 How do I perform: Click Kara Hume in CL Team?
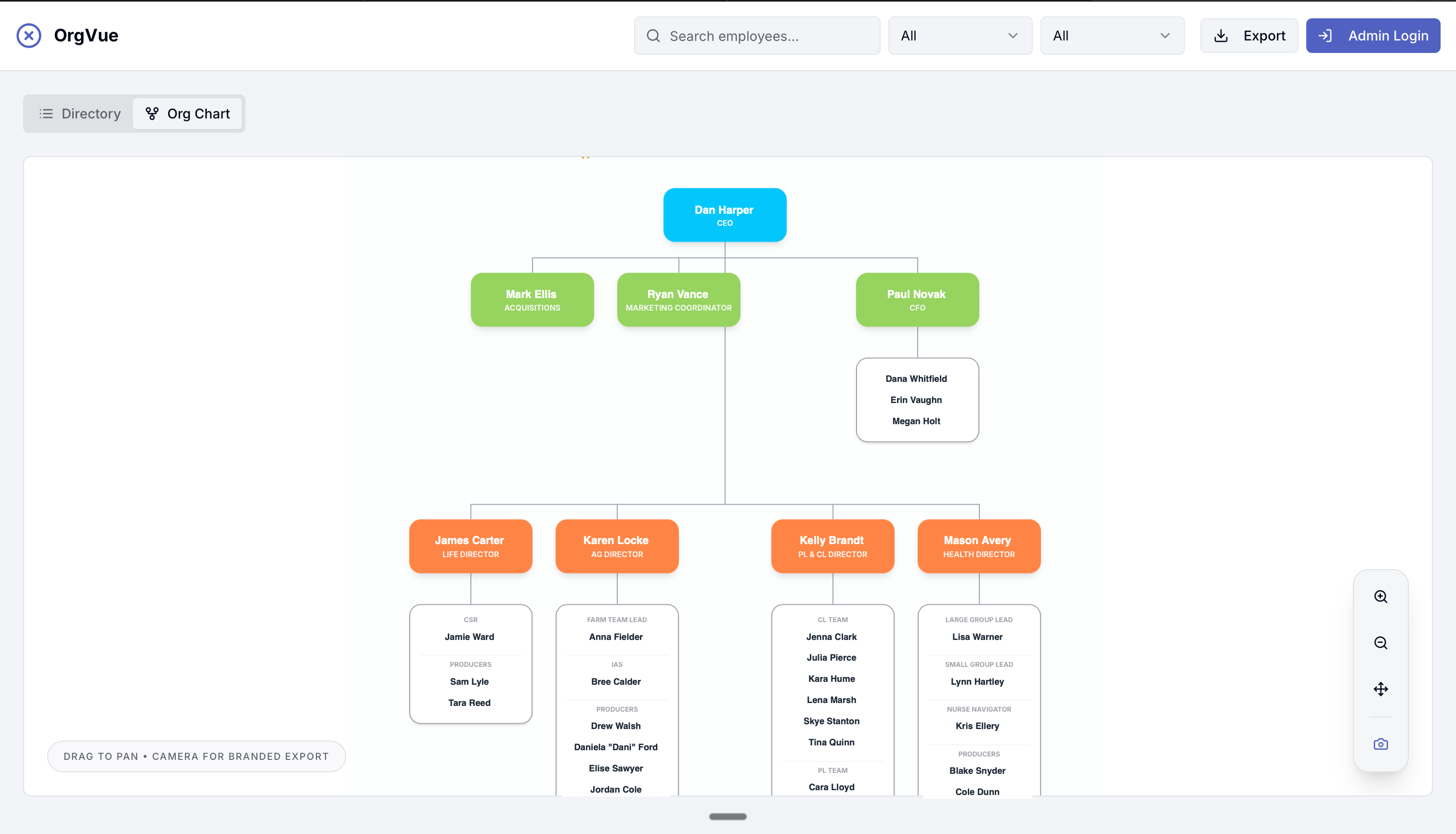[x=831, y=679]
